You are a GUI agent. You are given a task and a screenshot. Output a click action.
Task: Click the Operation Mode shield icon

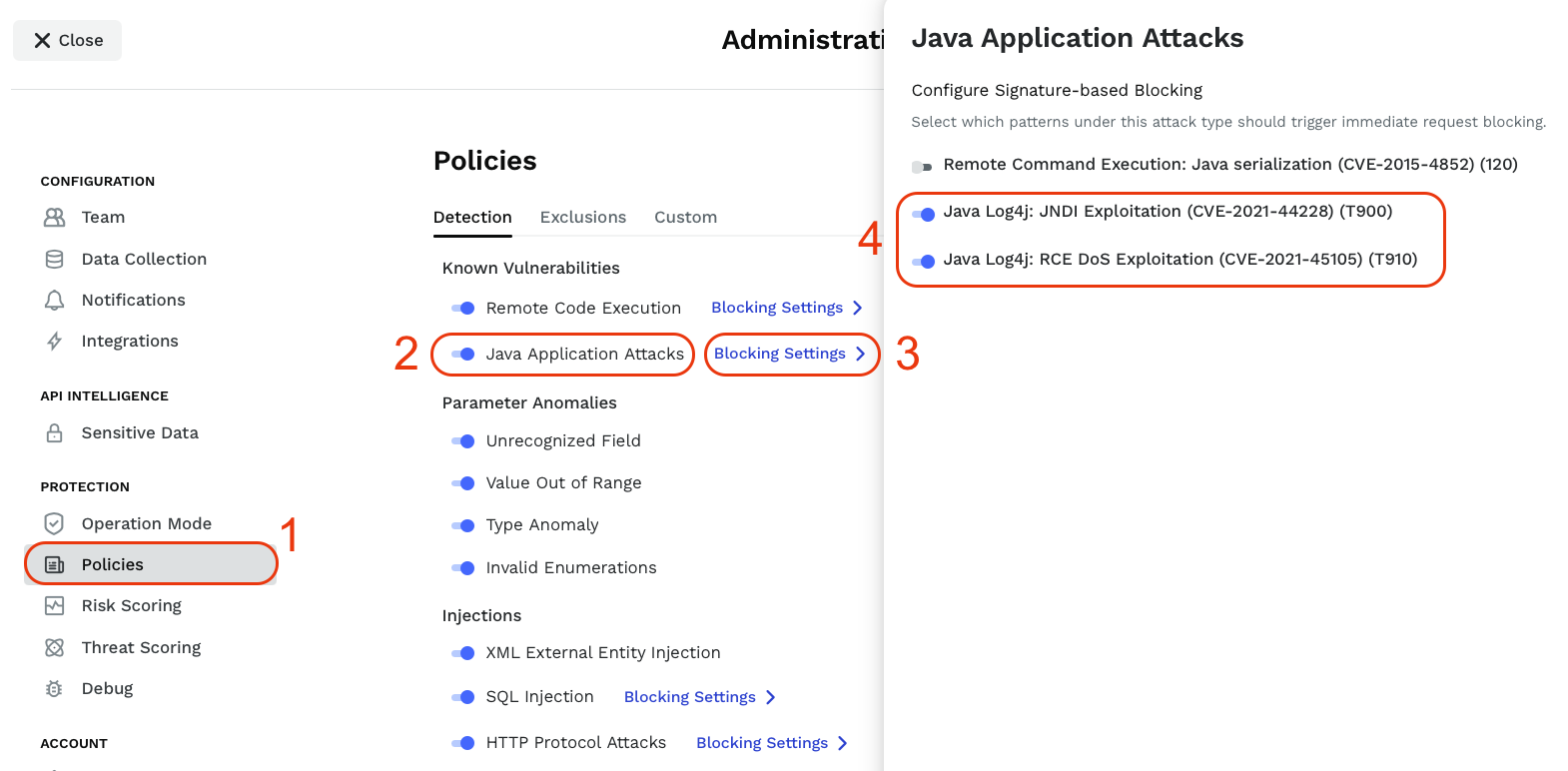[x=55, y=523]
